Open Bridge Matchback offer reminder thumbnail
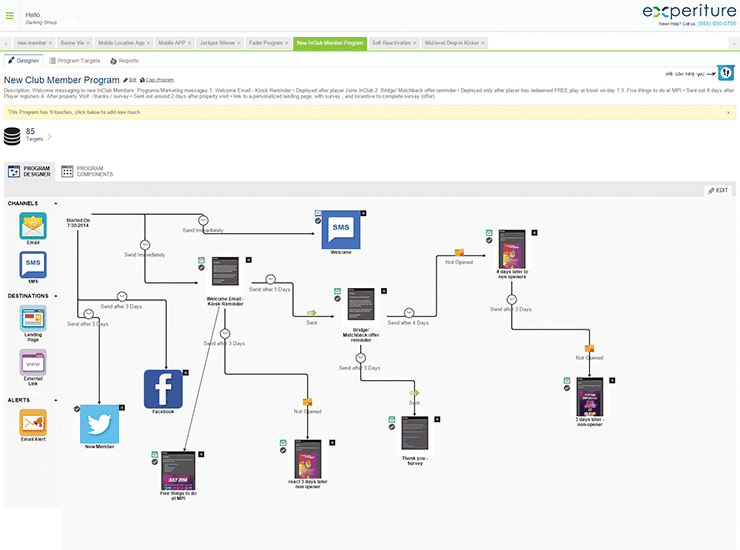 [x=361, y=305]
